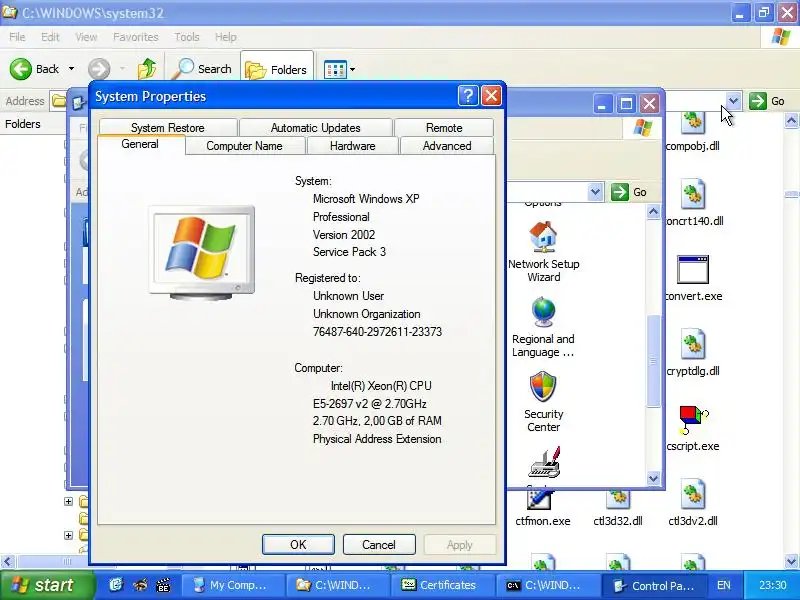The width and height of the screenshot is (800, 600).
Task: Click the product ID 76487-640-2972611-23373
Action: pos(378,332)
